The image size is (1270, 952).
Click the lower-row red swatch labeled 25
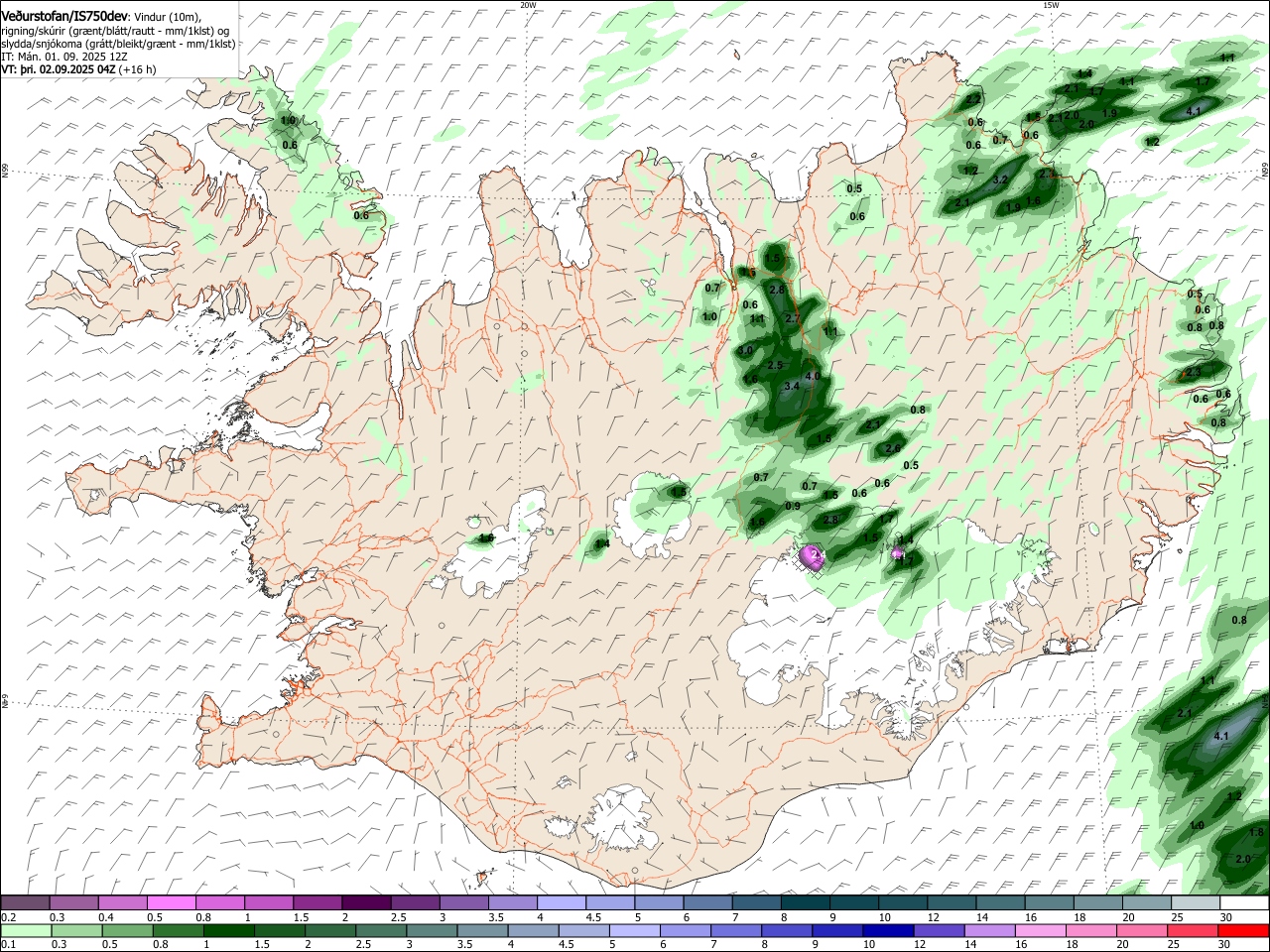(1193, 930)
